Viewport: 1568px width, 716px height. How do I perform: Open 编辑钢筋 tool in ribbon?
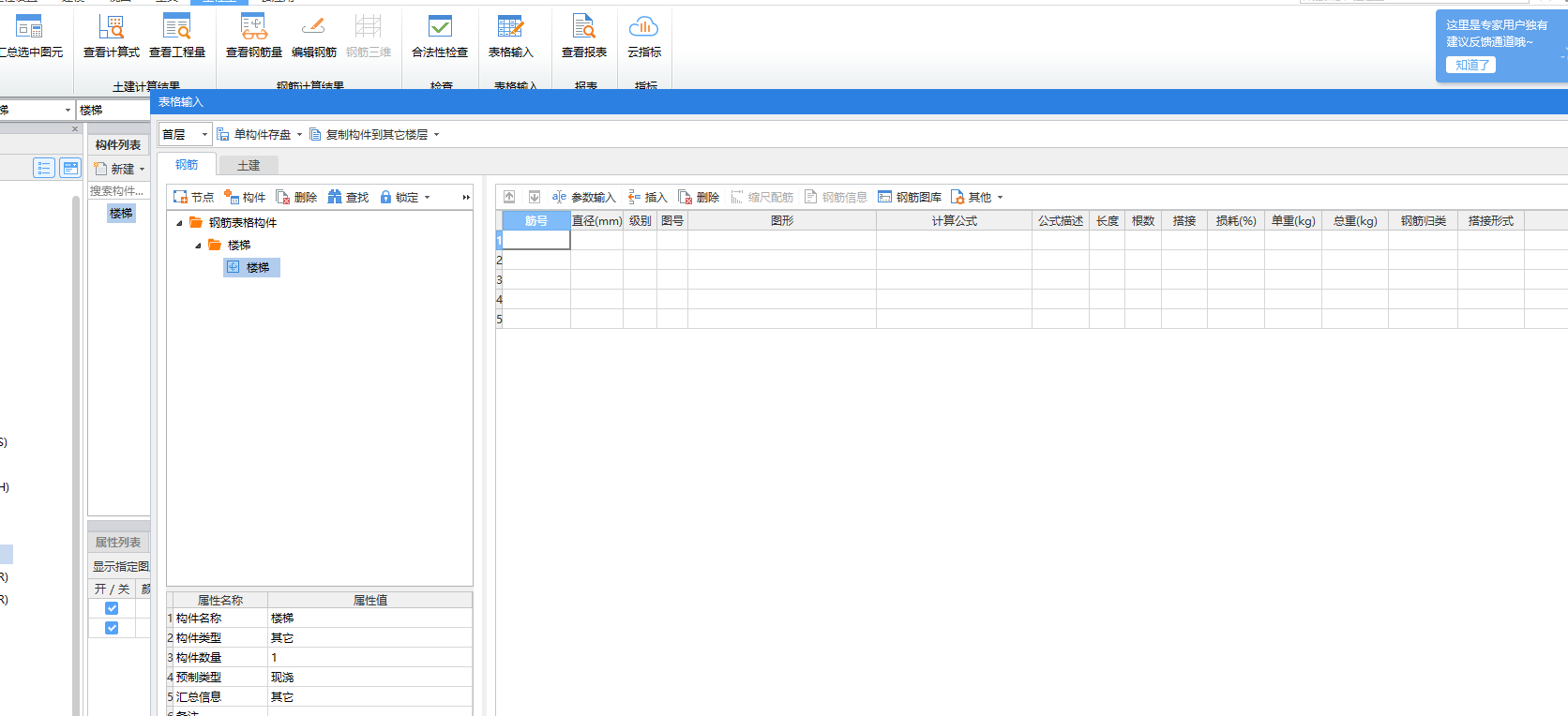314,36
